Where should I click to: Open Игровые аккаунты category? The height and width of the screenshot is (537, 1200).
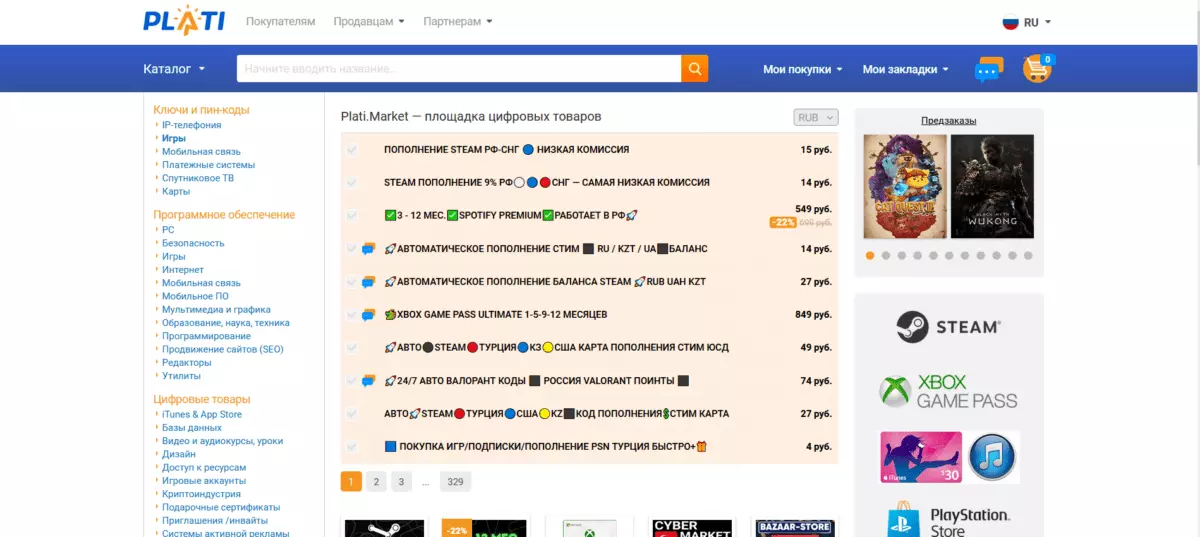coord(206,481)
